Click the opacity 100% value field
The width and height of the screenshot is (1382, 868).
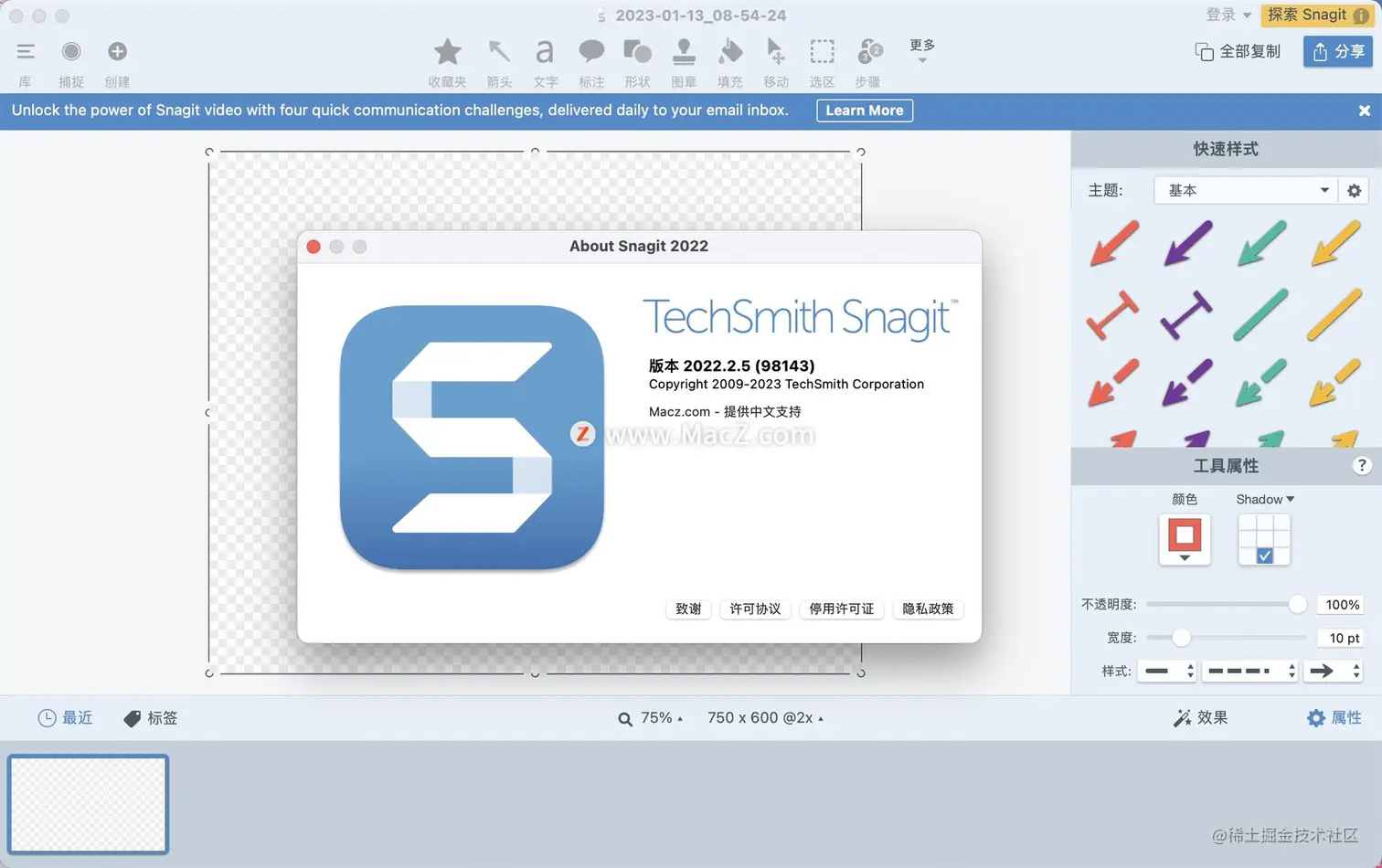click(x=1341, y=604)
